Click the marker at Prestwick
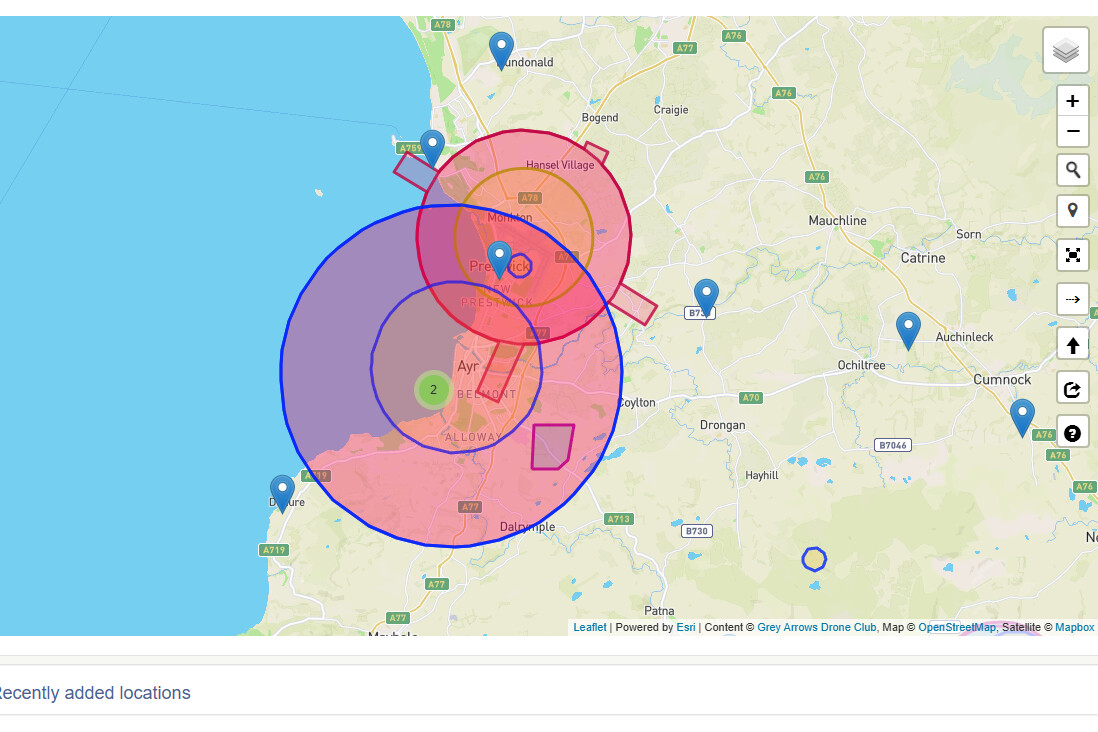This screenshot has width=1098, height=732. (499, 258)
